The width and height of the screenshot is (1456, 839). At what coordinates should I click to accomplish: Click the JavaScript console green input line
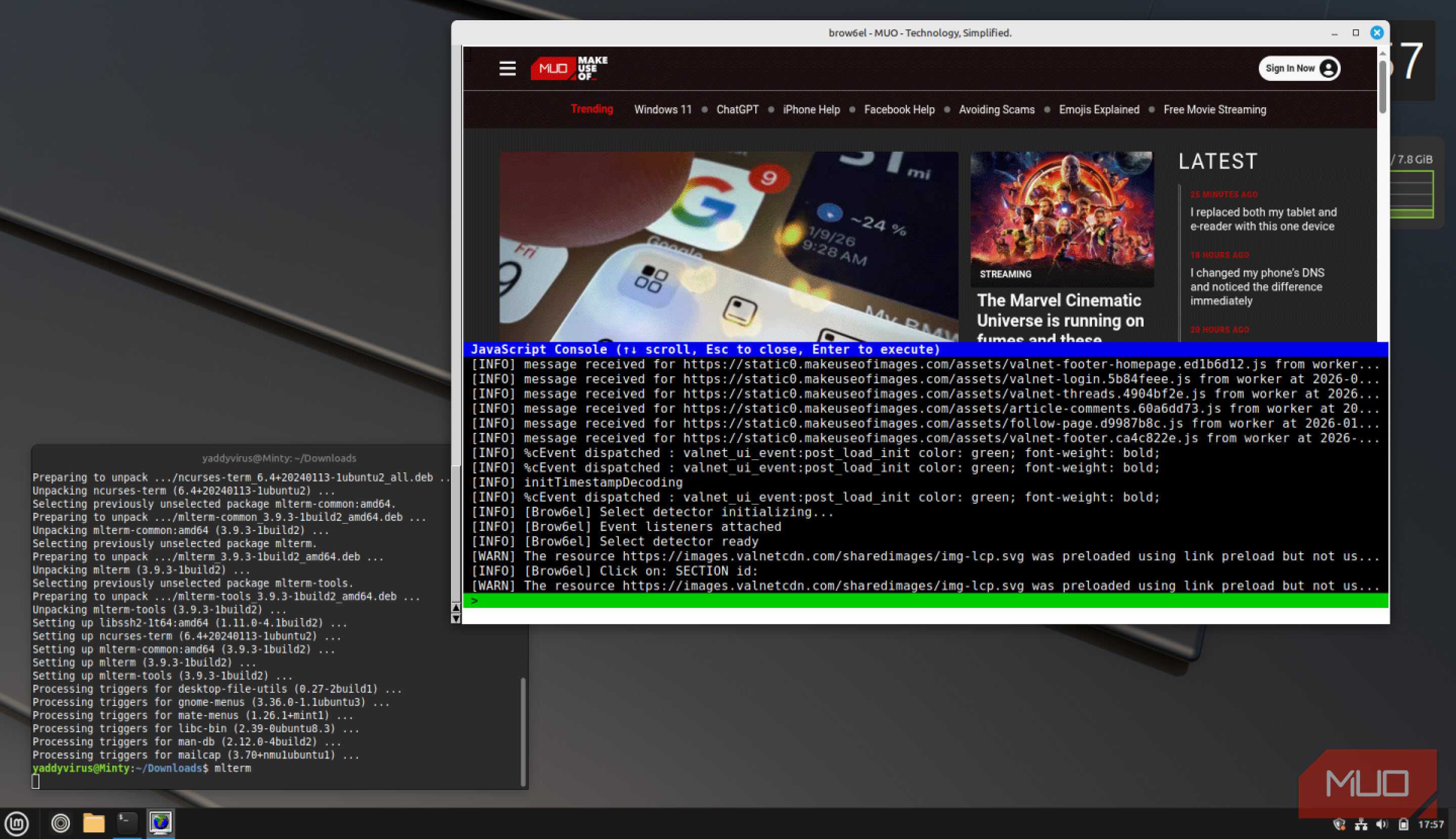point(926,600)
